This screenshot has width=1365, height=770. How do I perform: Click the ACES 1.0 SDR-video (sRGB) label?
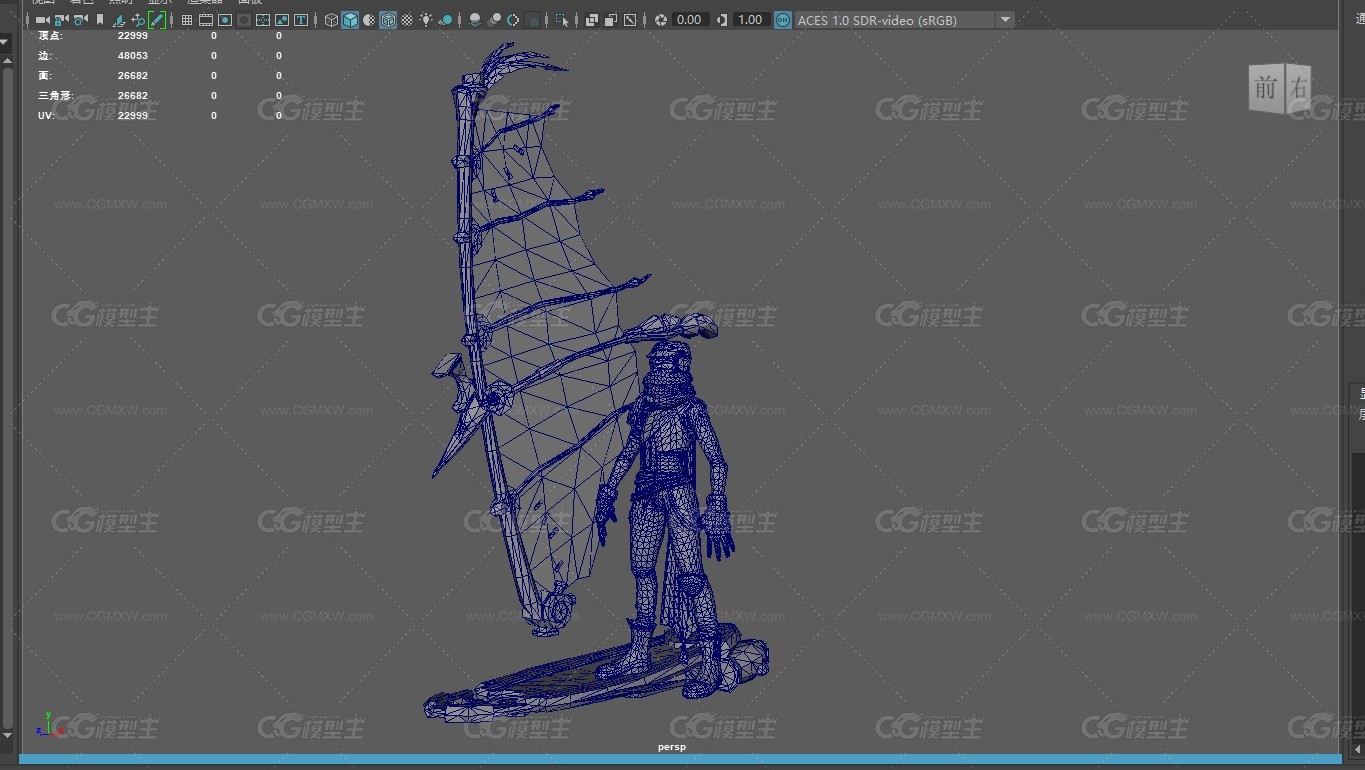pyautogui.click(x=877, y=20)
